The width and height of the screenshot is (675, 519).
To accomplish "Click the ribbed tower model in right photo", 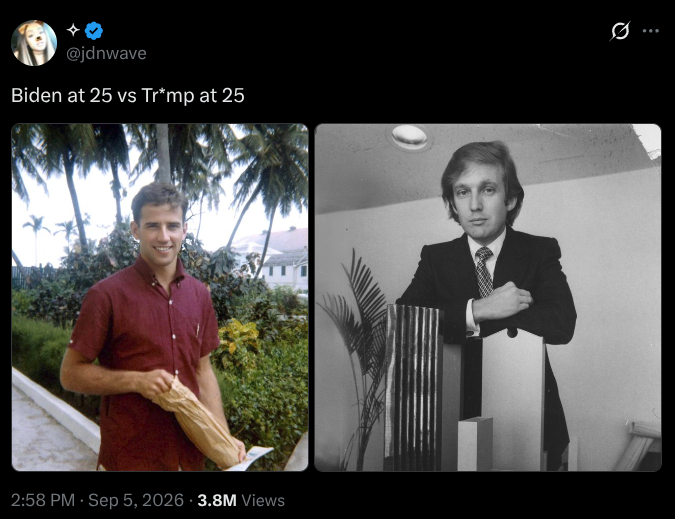I will (413, 387).
